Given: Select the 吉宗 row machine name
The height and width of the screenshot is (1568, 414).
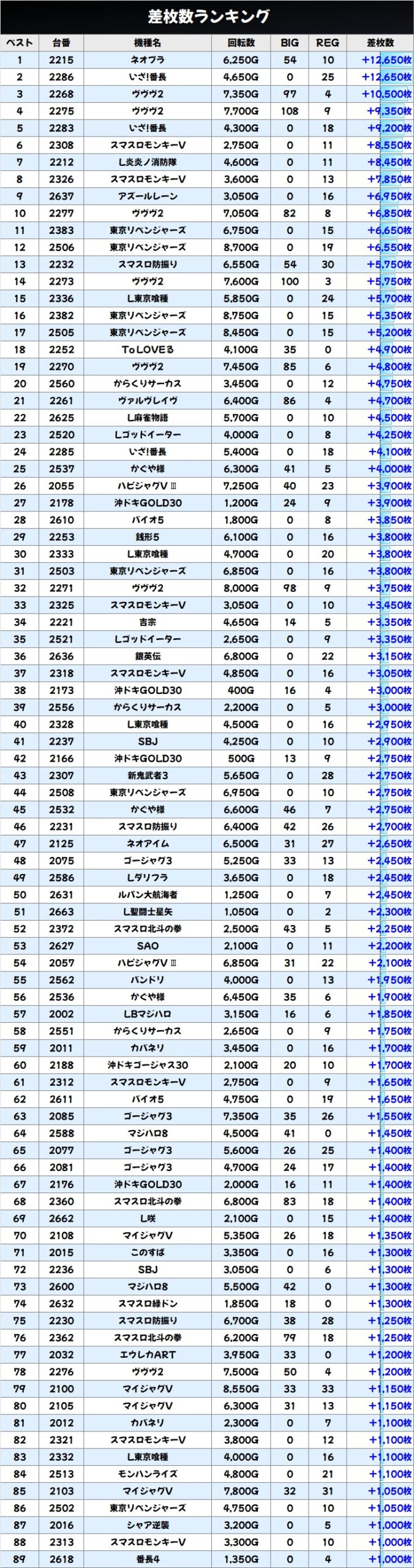Looking at the screenshot, I should [148, 622].
